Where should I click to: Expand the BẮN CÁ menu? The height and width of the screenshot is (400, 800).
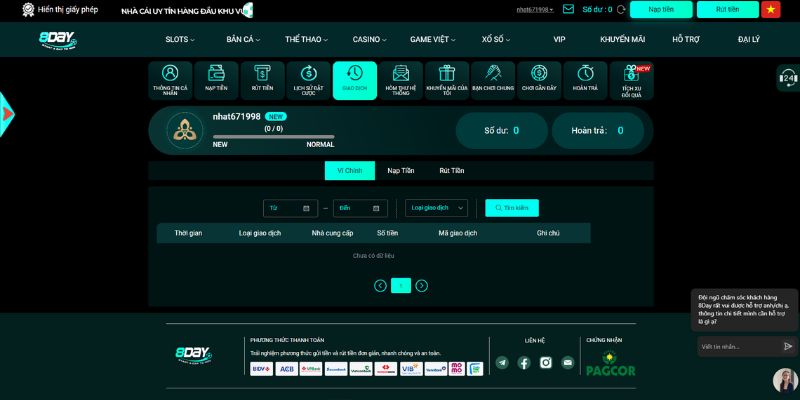click(x=243, y=39)
